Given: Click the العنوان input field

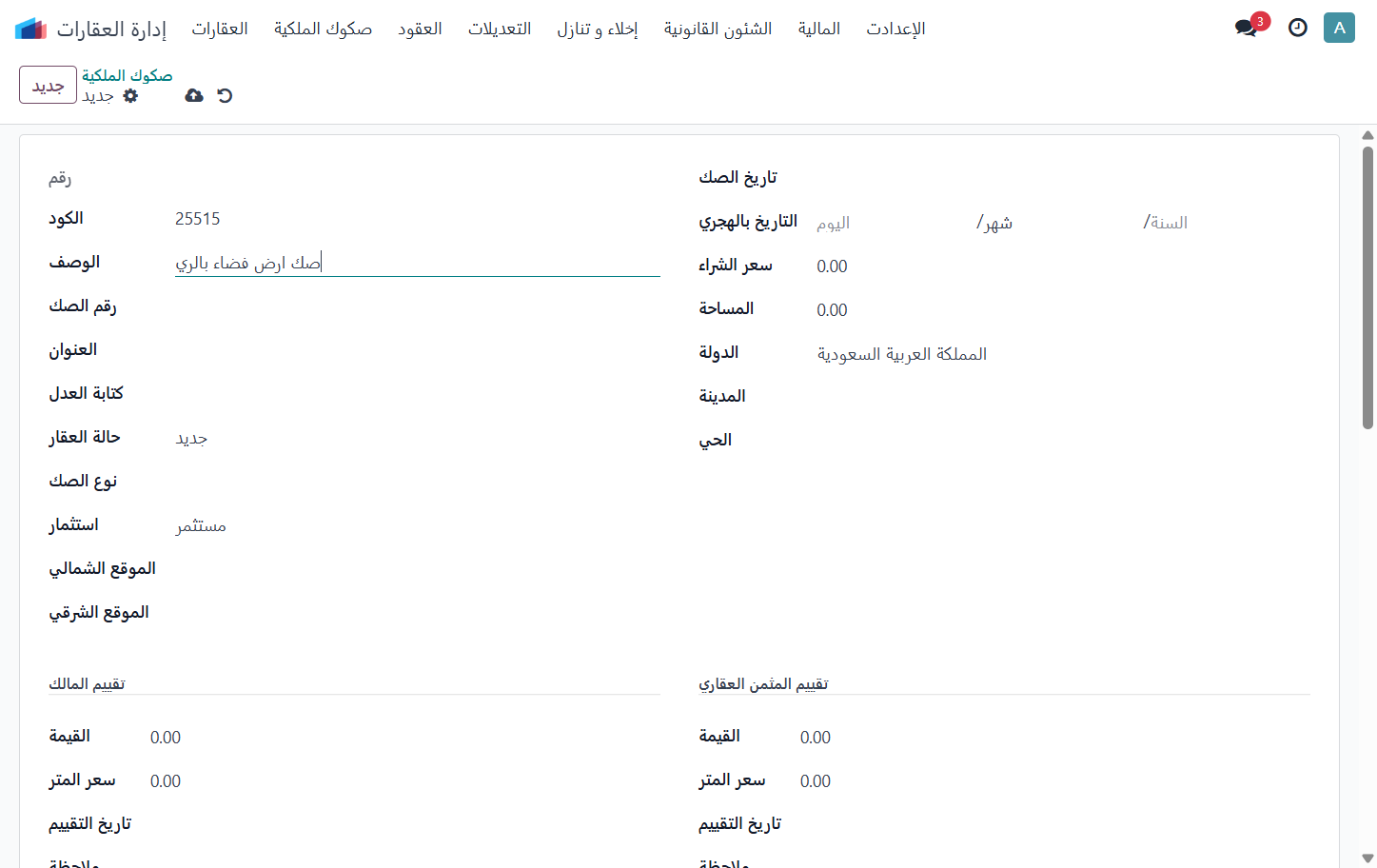Looking at the screenshot, I should (418, 350).
